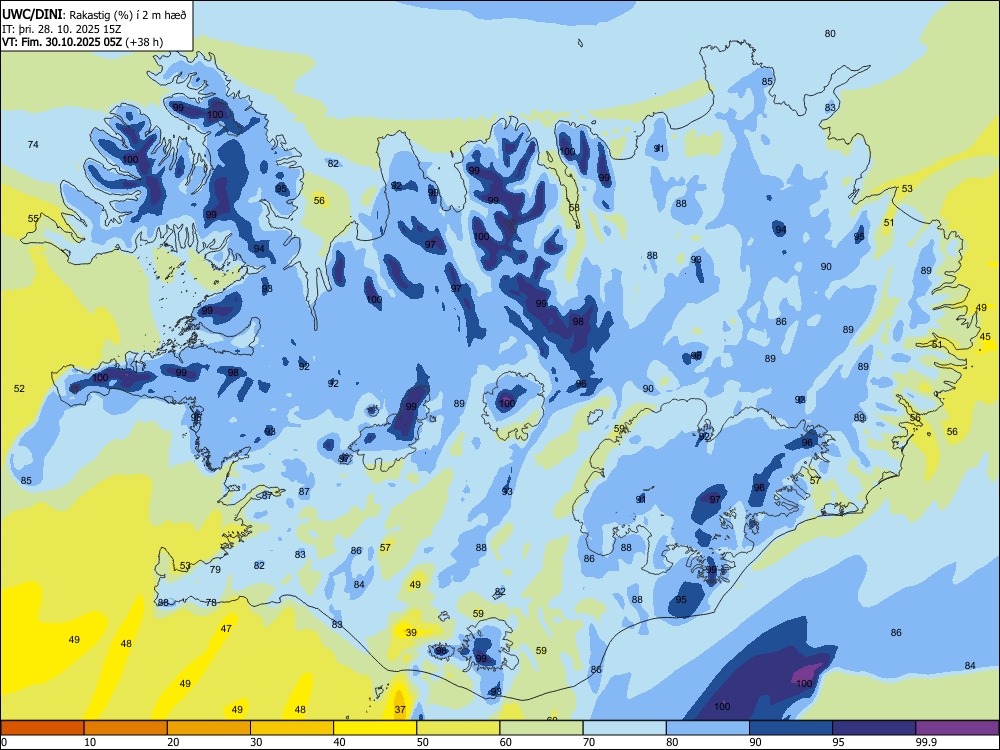Select the 95–99.9 navy legend swatch
The image size is (1000, 750).
(x=874, y=728)
